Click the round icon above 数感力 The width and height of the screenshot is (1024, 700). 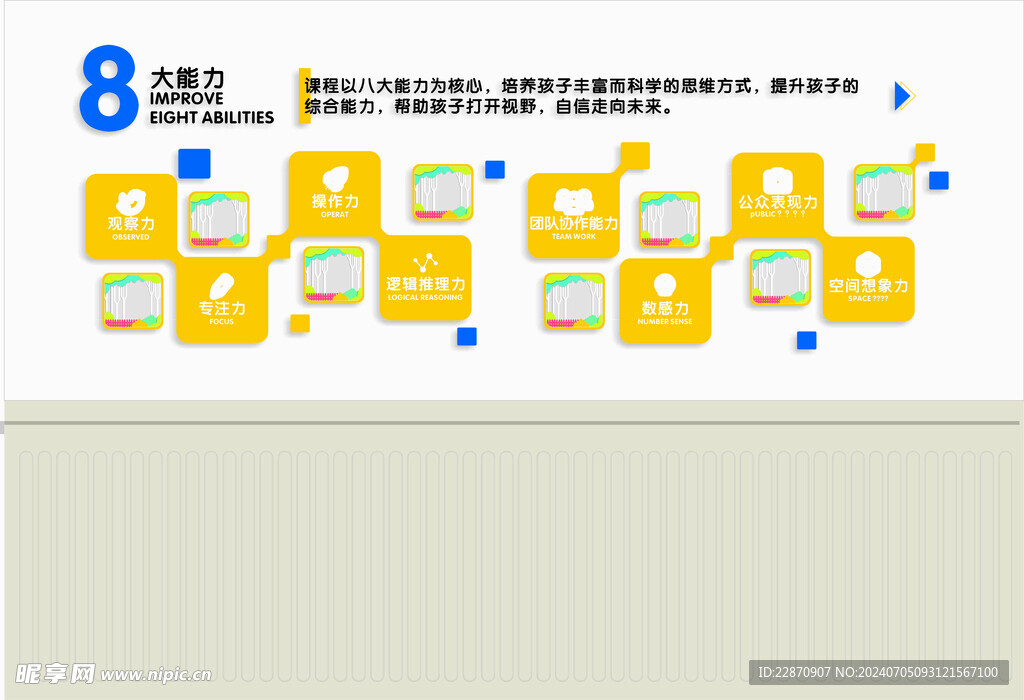click(x=664, y=284)
